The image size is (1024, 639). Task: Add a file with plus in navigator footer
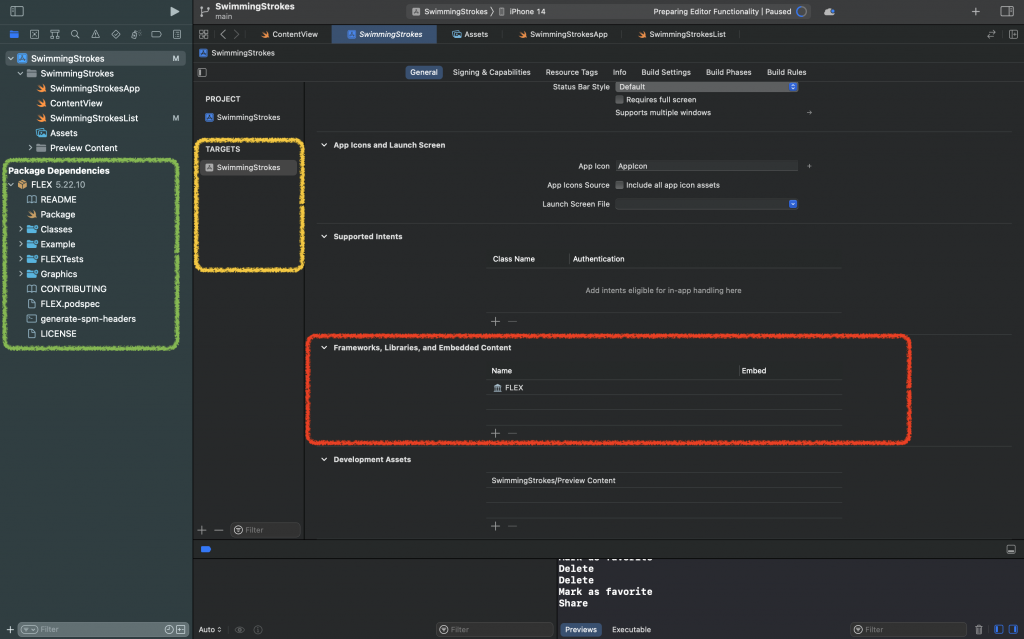coord(10,630)
